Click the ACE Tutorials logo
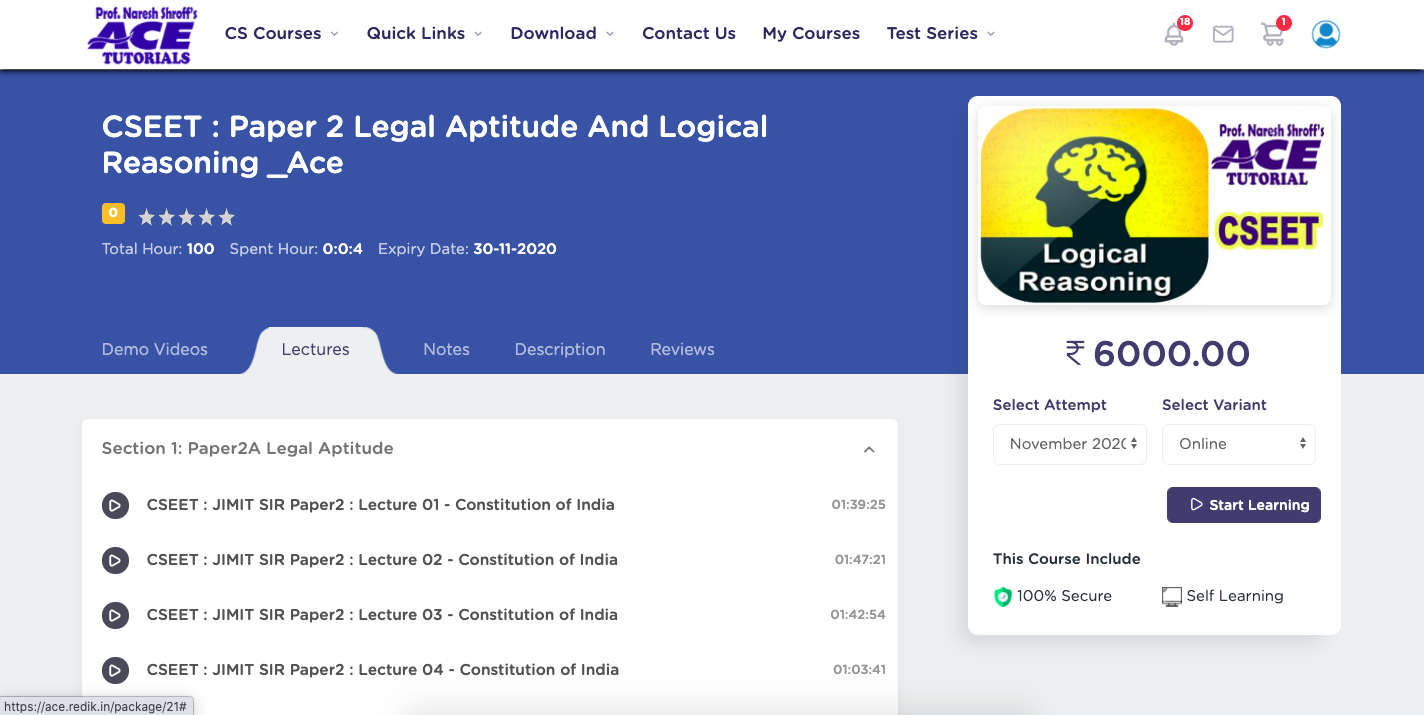This screenshot has width=1424, height=715. [x=140, y=35]
